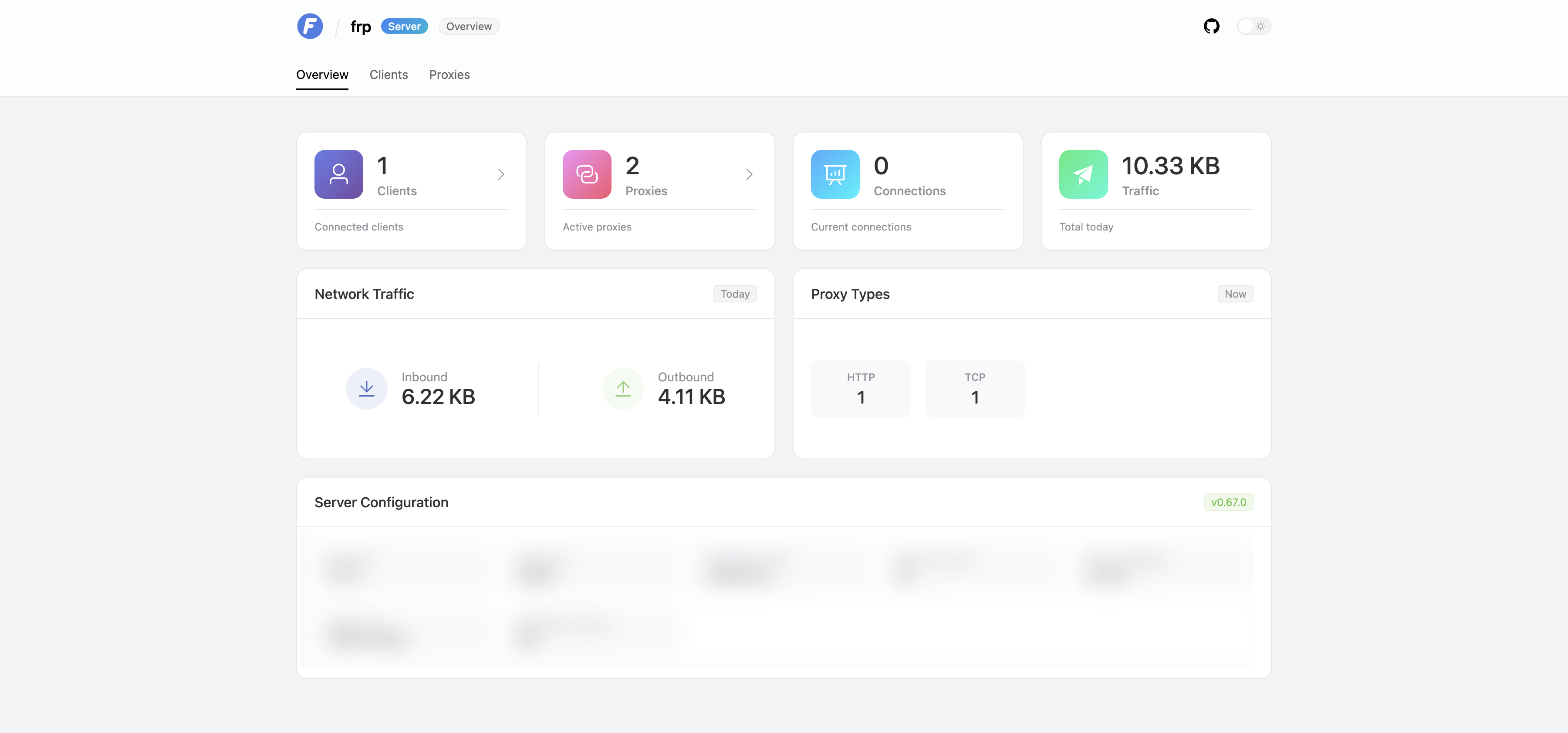Click the Today tag in Network Traffic
Viewport: 1568px width, 733px height.
click(735, 294)
